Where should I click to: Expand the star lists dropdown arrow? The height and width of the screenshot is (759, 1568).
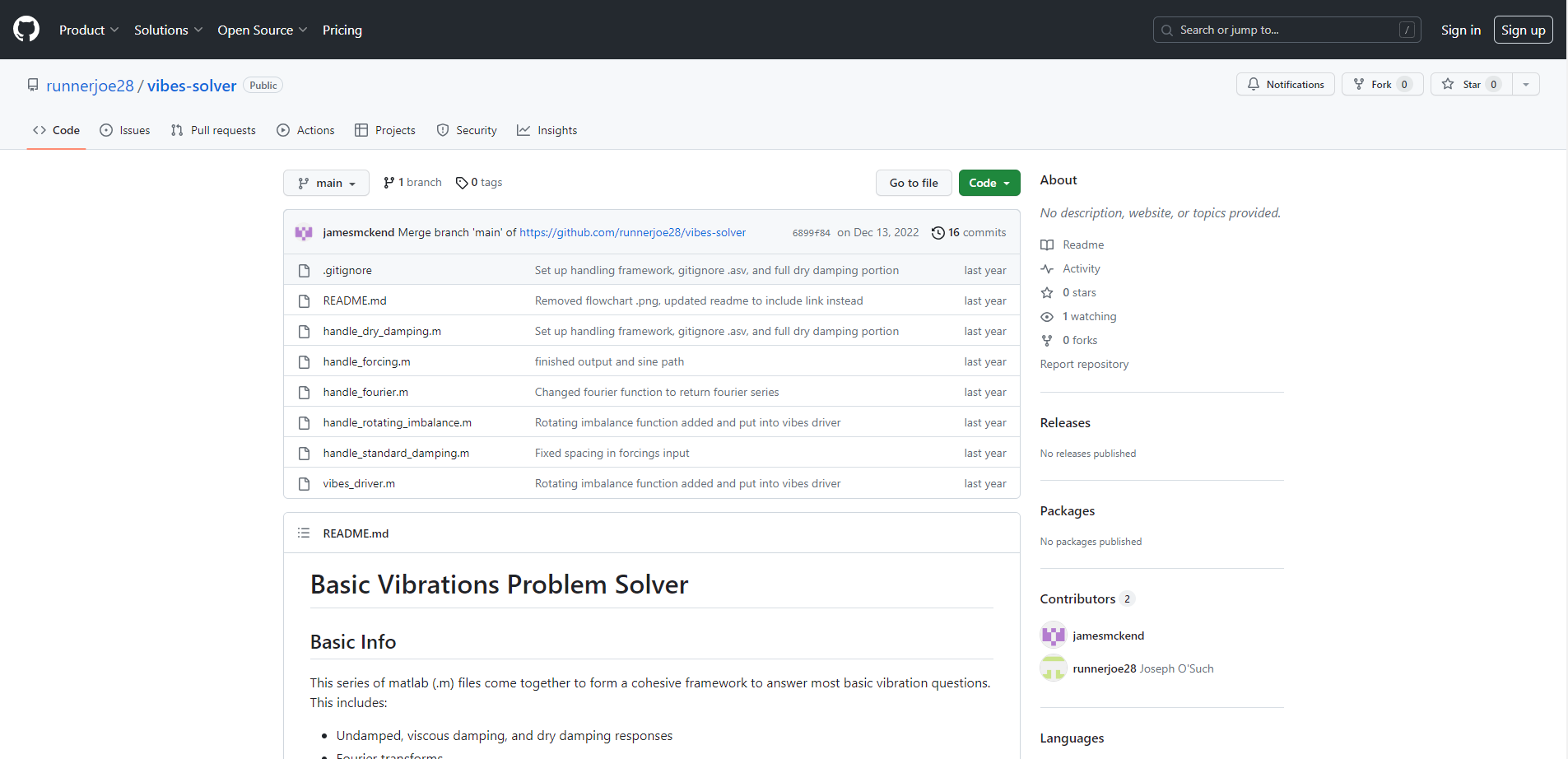[x=1526, y=84]
